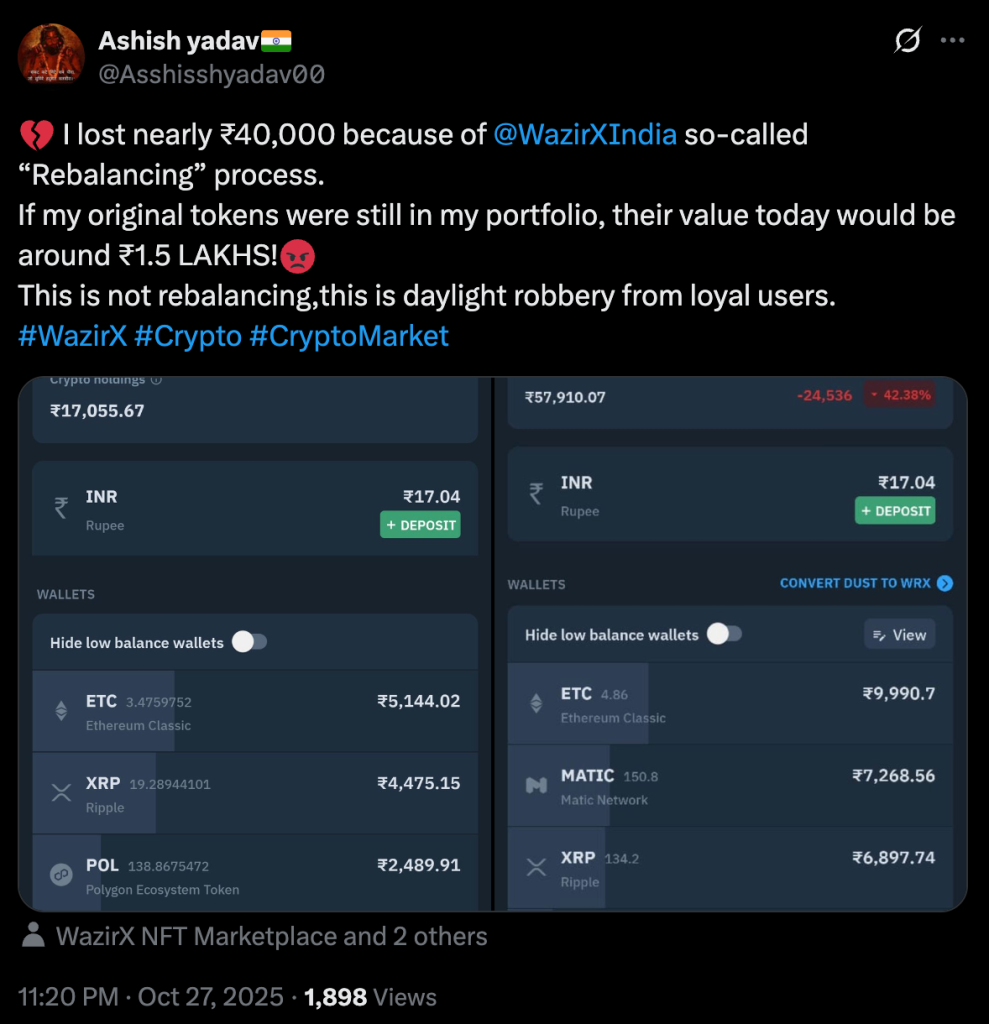Open the three-dot more options menu

954,41
